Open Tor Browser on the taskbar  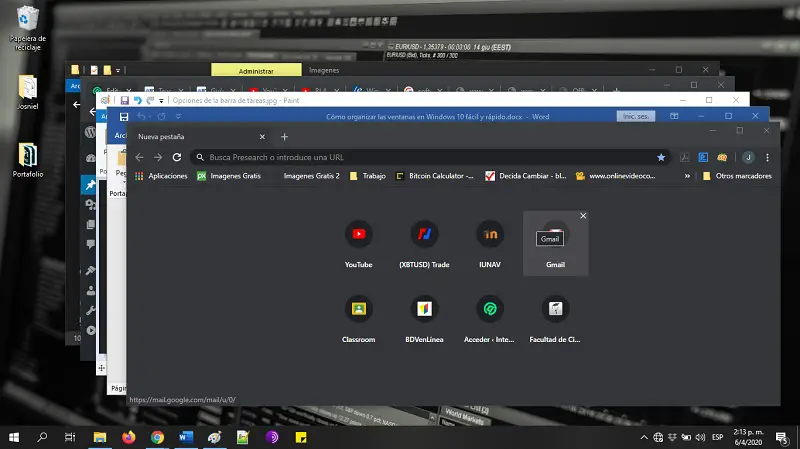272,437
